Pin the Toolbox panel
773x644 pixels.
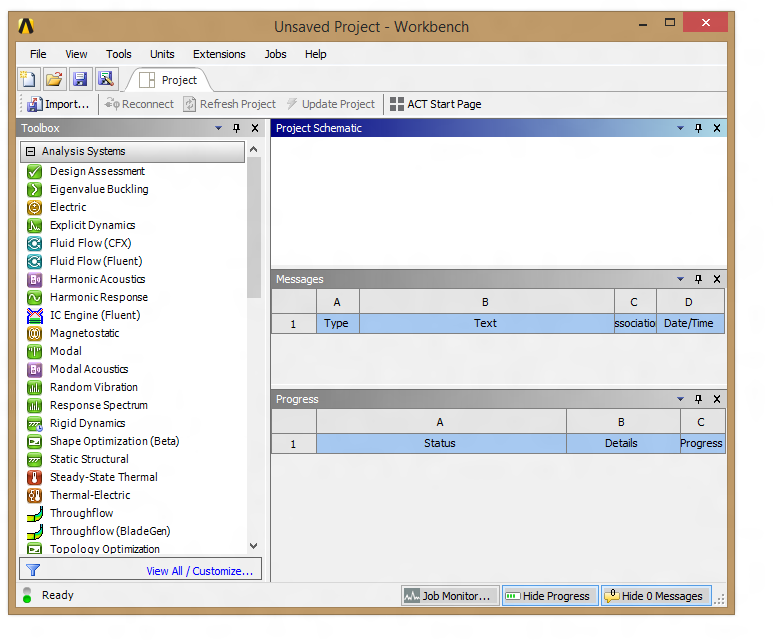point(237,128)
